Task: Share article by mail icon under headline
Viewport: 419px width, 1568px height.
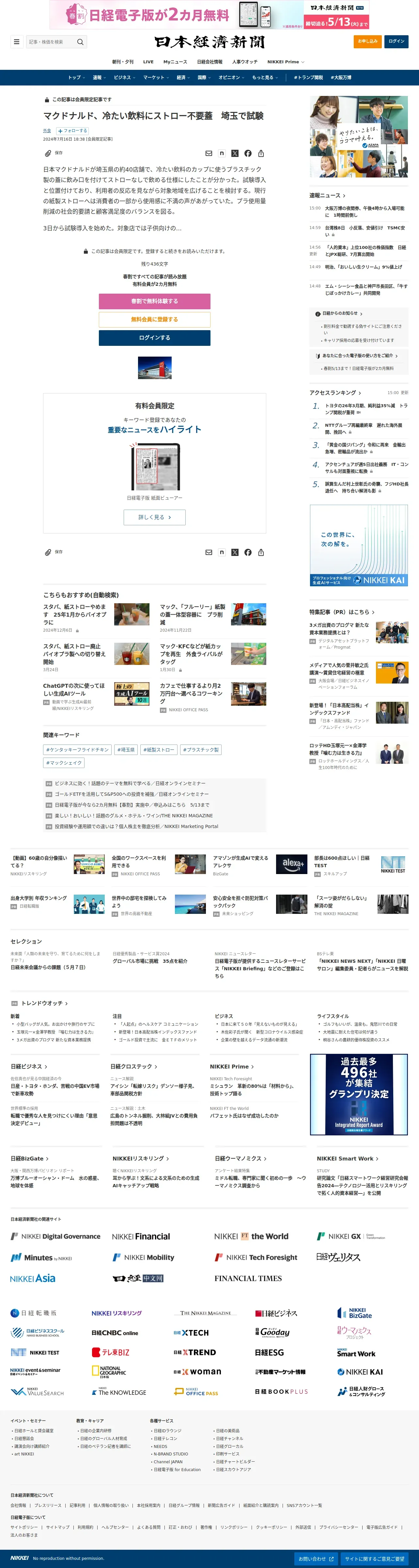Action: pyautogui.click(x=209, y=153)
